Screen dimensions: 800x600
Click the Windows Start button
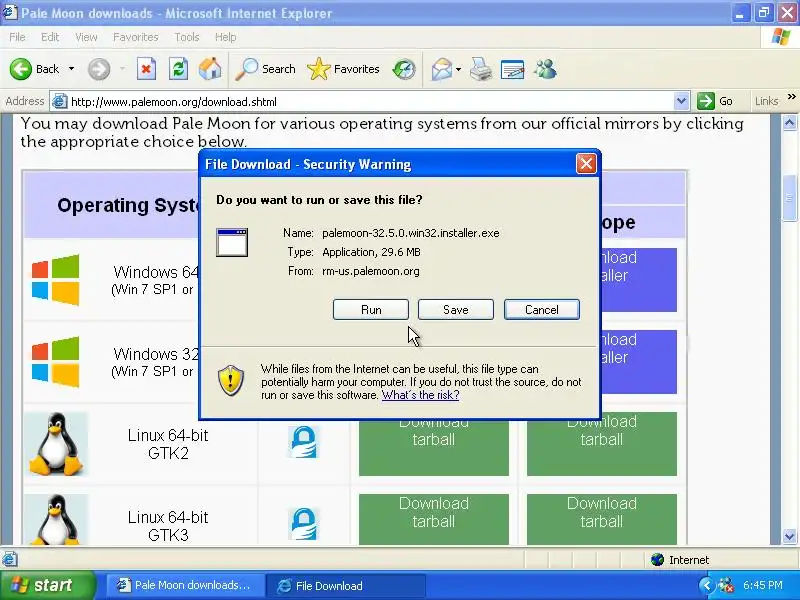(47, 585)
